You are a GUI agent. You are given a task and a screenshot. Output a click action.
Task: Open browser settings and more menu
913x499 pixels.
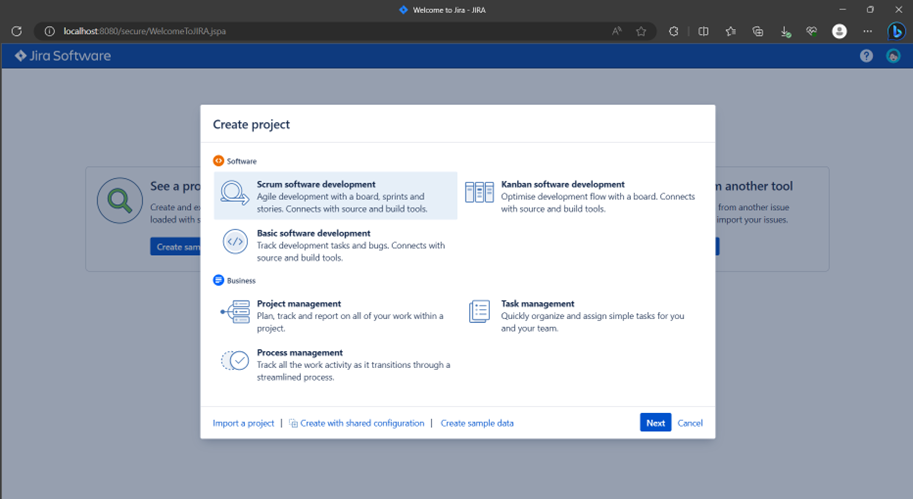click(868, 31)
